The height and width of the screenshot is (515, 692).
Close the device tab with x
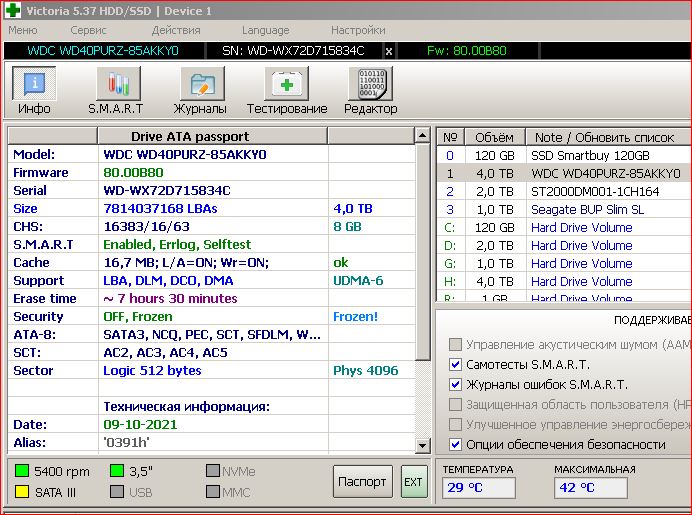point(389,51)
